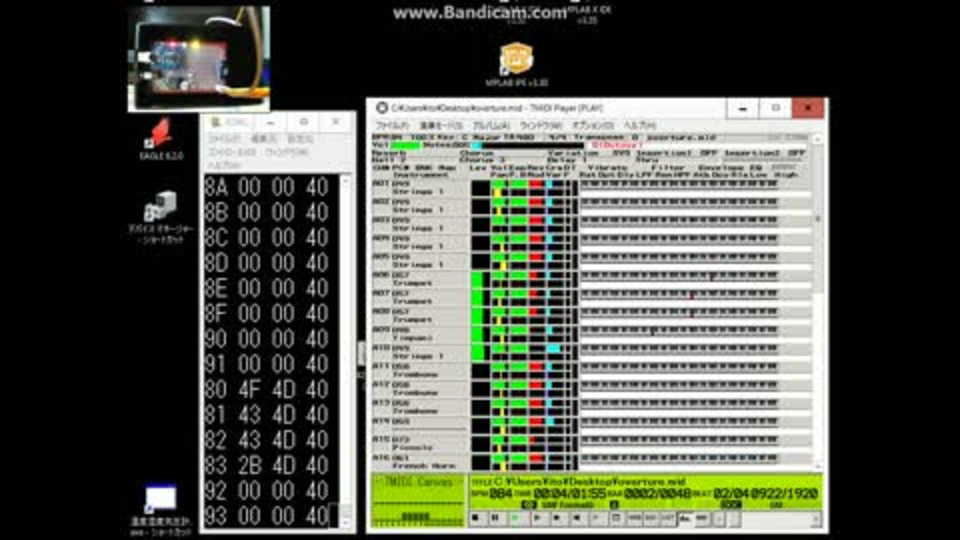This screenshot has width=960, height=540.
Task: Click terminal line 8F 00 00 40
Action: (266, 313)
